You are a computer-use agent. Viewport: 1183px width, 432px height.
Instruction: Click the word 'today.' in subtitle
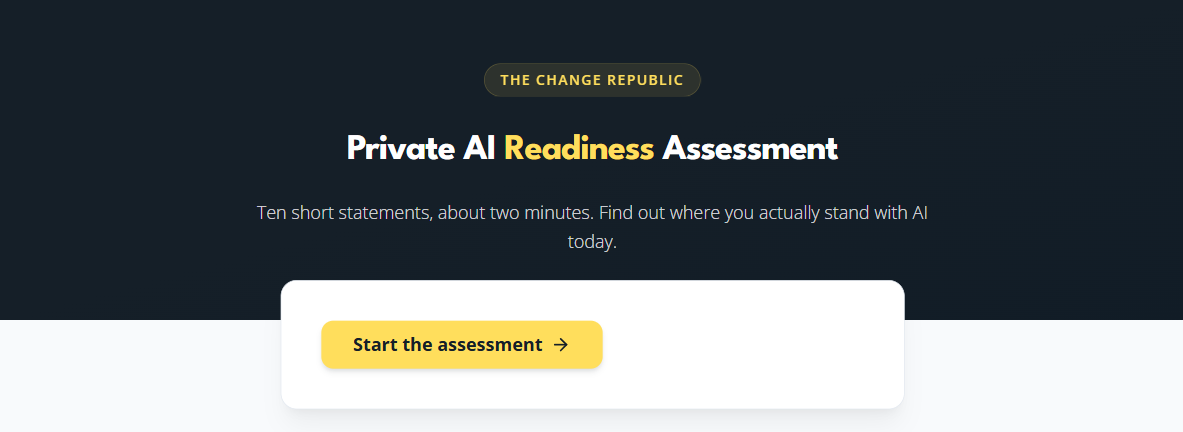coord(592,244)
